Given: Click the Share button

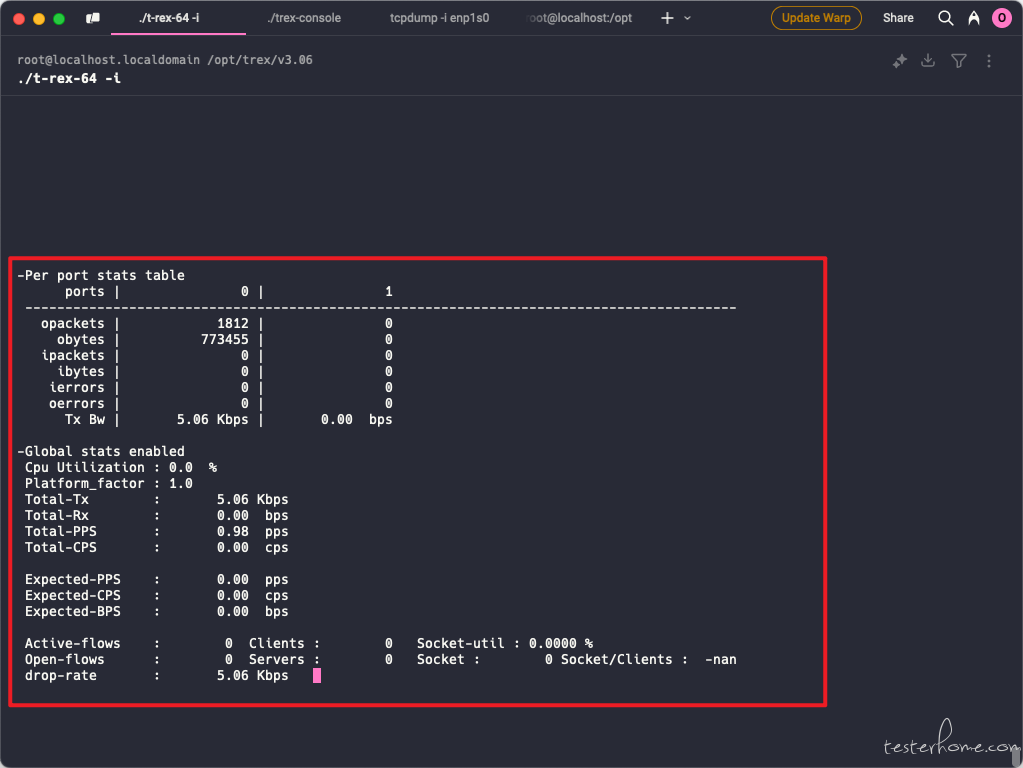Looking at the screenshot, I should coord(898,18).
